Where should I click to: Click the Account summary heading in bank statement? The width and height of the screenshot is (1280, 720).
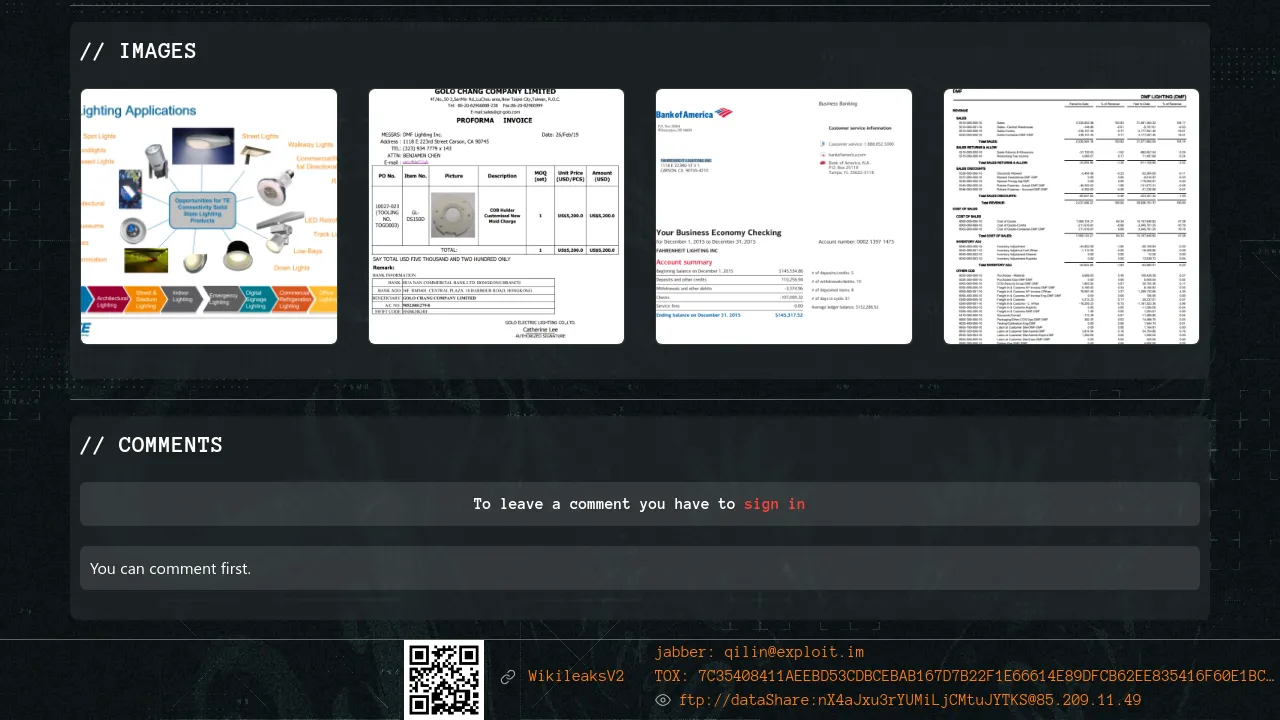pos(684,261)
